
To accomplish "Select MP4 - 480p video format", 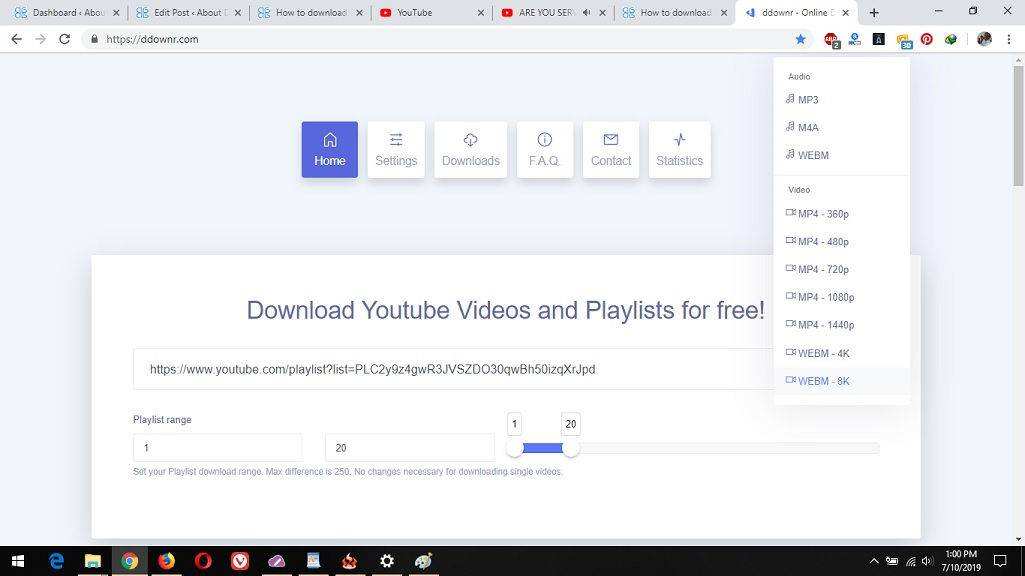I will 841,241.
